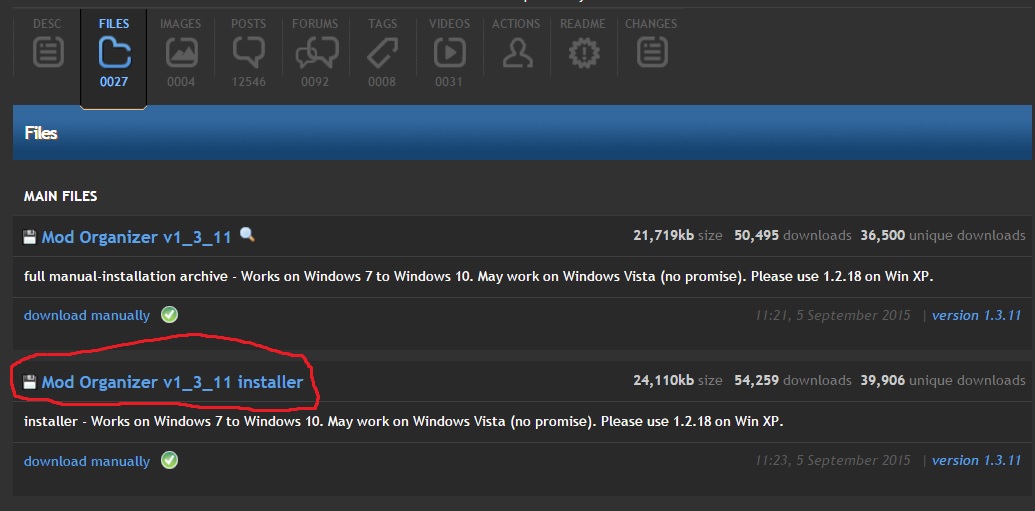Switch to the IMAGES tab
This screenshot has height=511, width=1035.
tap(181, 53)
